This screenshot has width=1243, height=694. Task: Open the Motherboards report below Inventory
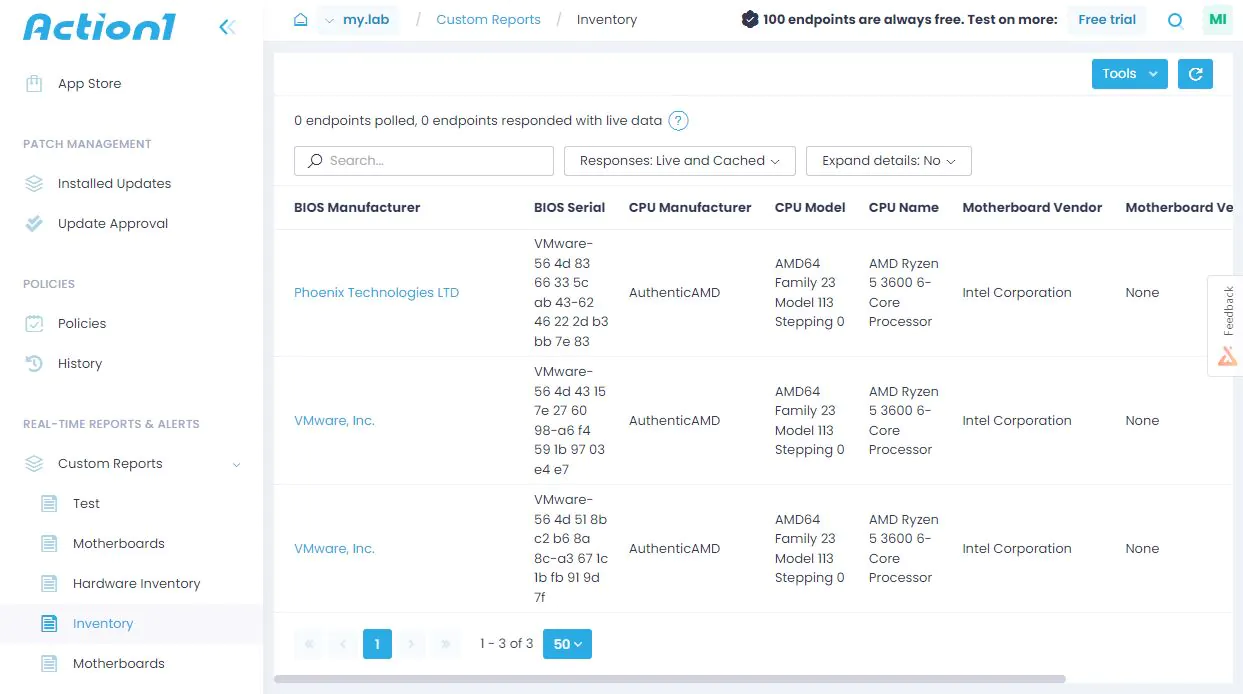118,664
